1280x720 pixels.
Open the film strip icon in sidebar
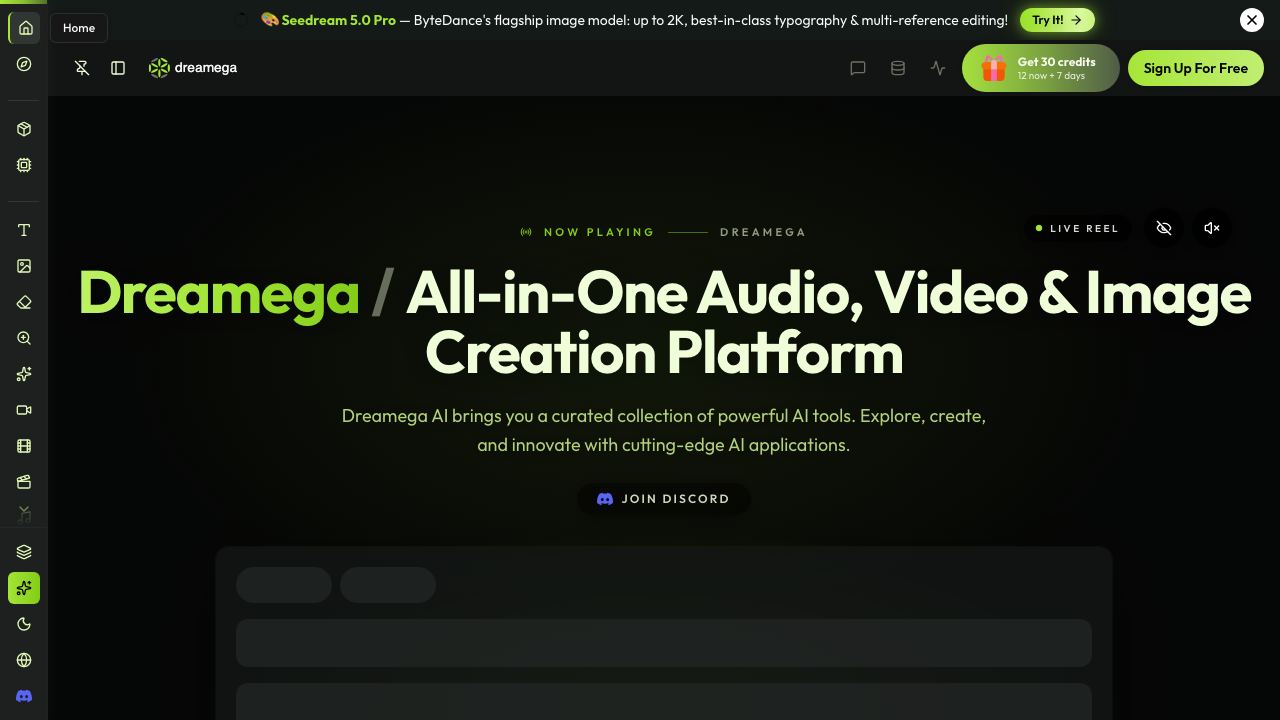click(x=24, y=446)
